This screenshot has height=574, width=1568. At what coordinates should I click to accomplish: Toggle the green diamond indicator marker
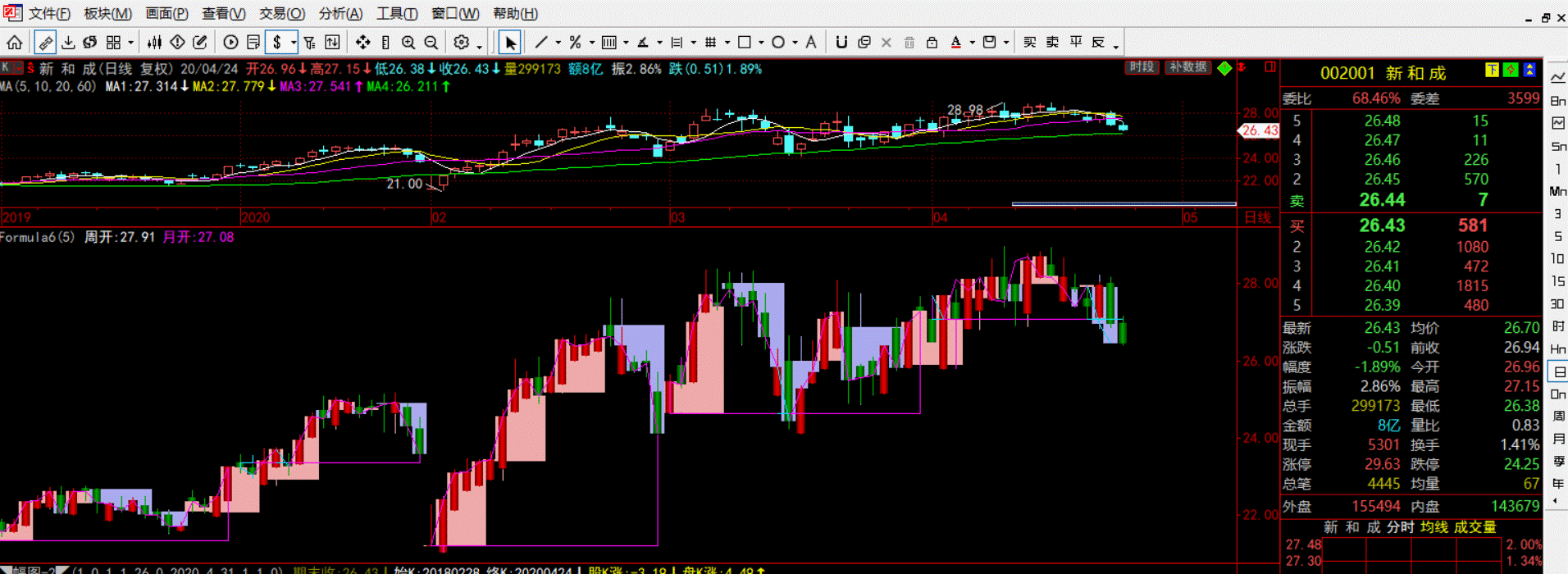[1224, 68]
